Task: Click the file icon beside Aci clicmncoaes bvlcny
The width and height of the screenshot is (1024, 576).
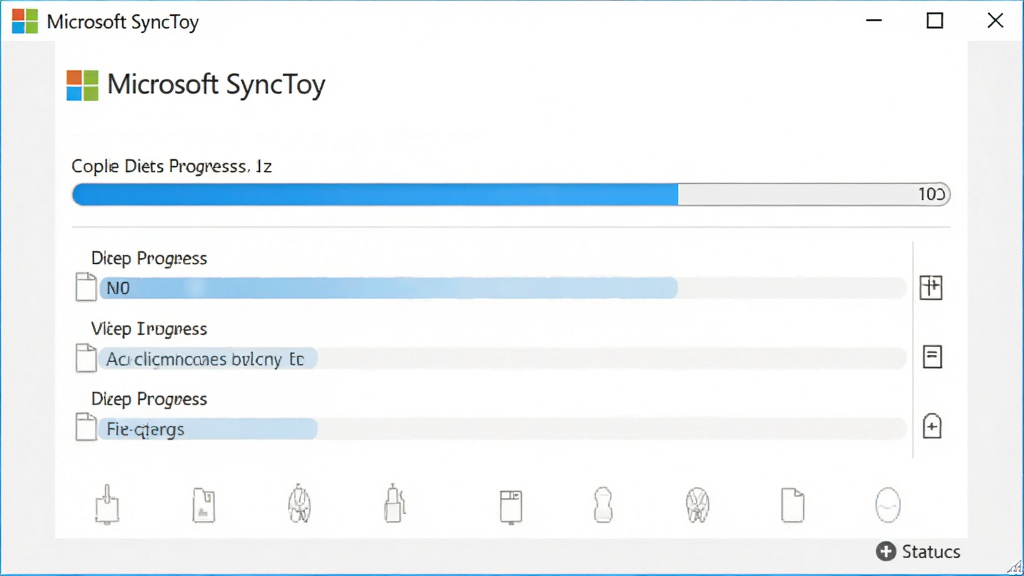Action: pyautogui.click(x=86, y=358)
